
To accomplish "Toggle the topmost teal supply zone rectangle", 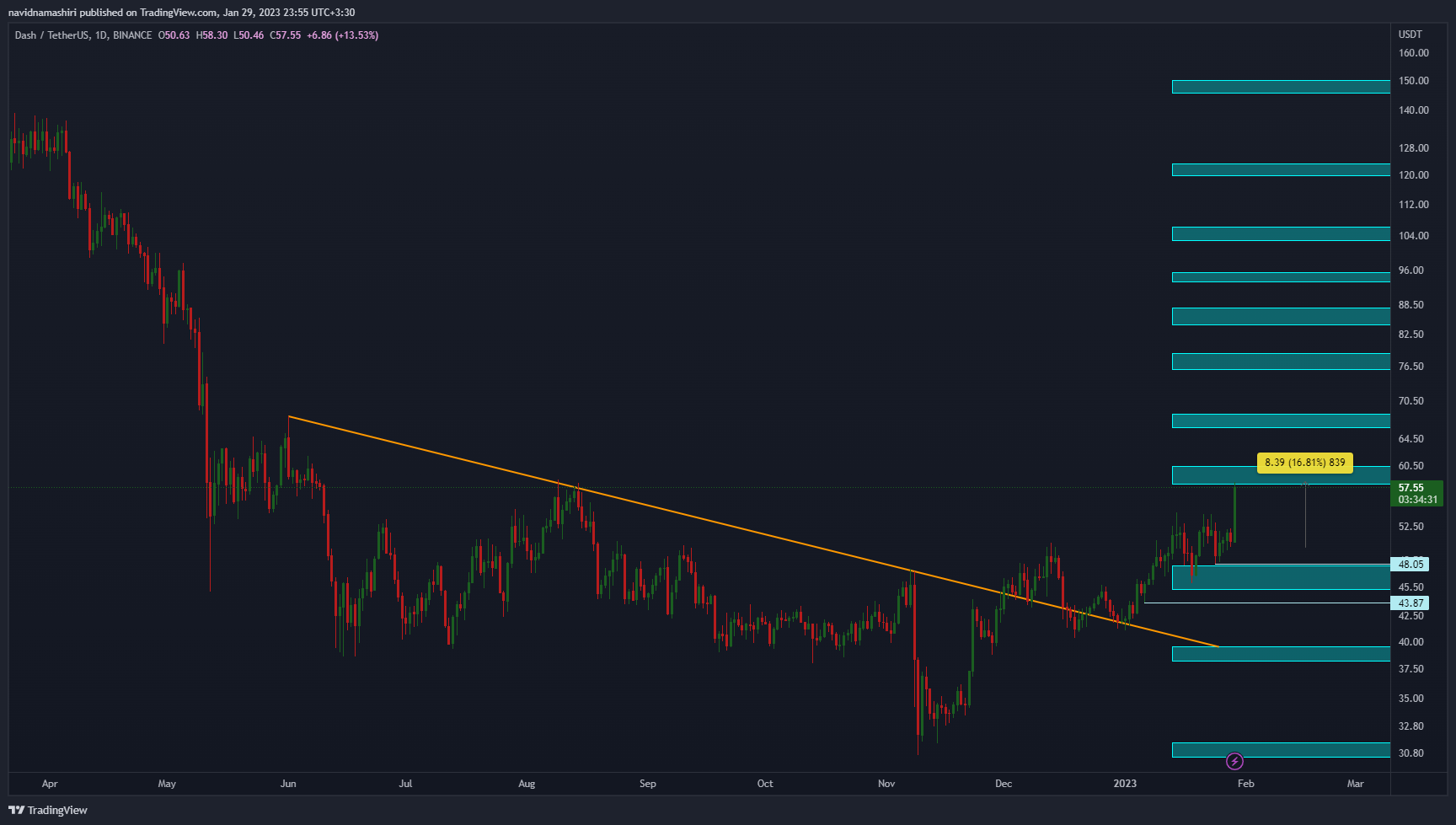I will [1280, 86].
